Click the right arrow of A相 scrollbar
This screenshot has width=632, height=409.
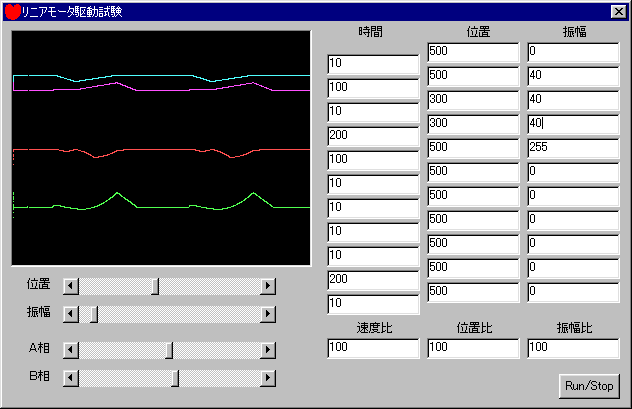(x=267, y=350)
